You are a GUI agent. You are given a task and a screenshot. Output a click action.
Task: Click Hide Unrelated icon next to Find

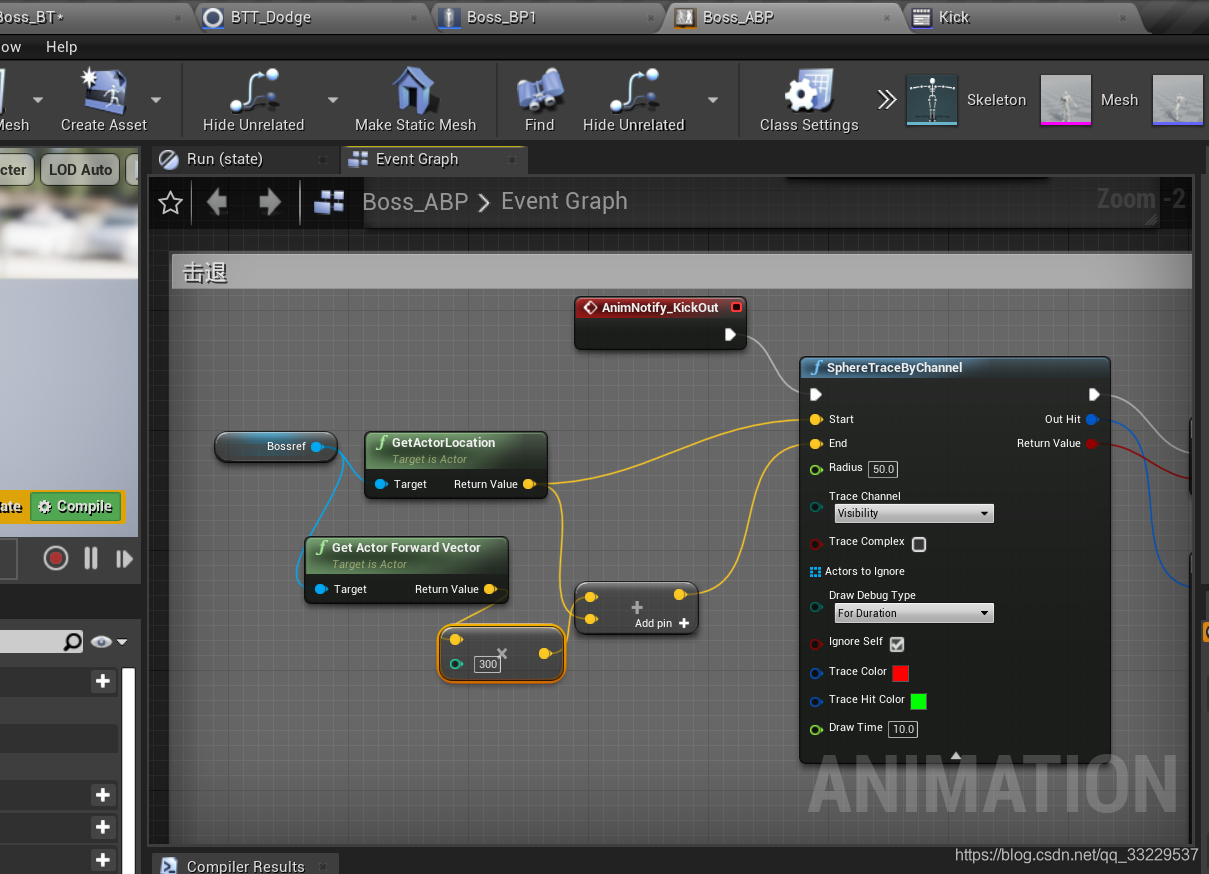point(633,92)
